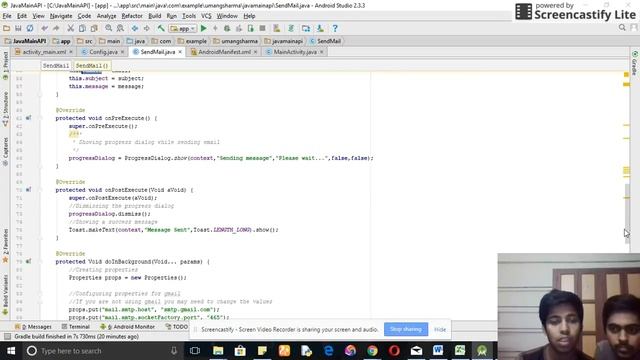This screenshot has height=360, width=640.
Task: Click the Replace toolbar icon
Action: pos(120,29)
